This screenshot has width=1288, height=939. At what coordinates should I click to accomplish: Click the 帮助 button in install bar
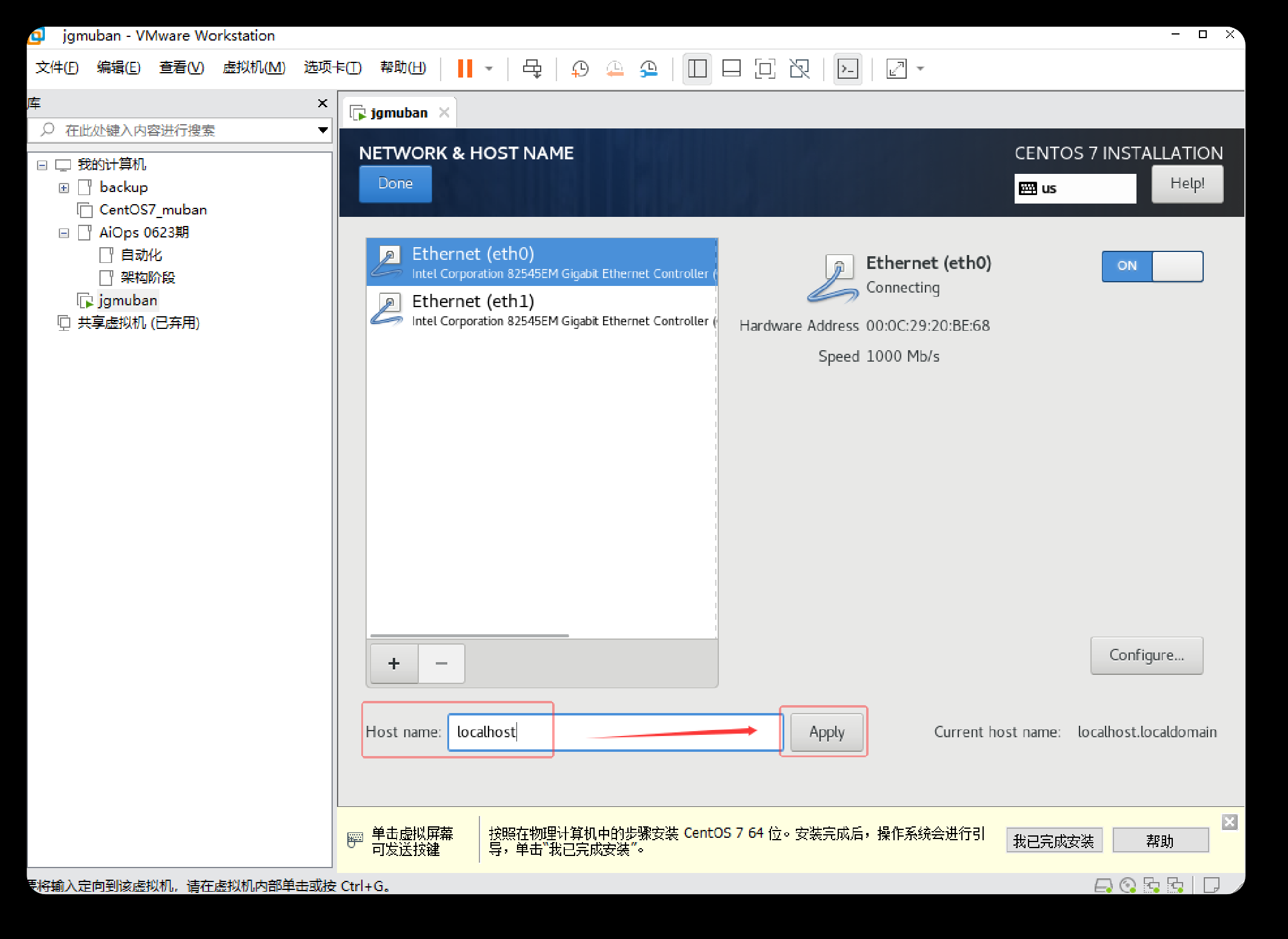[x=1160, y=841]
